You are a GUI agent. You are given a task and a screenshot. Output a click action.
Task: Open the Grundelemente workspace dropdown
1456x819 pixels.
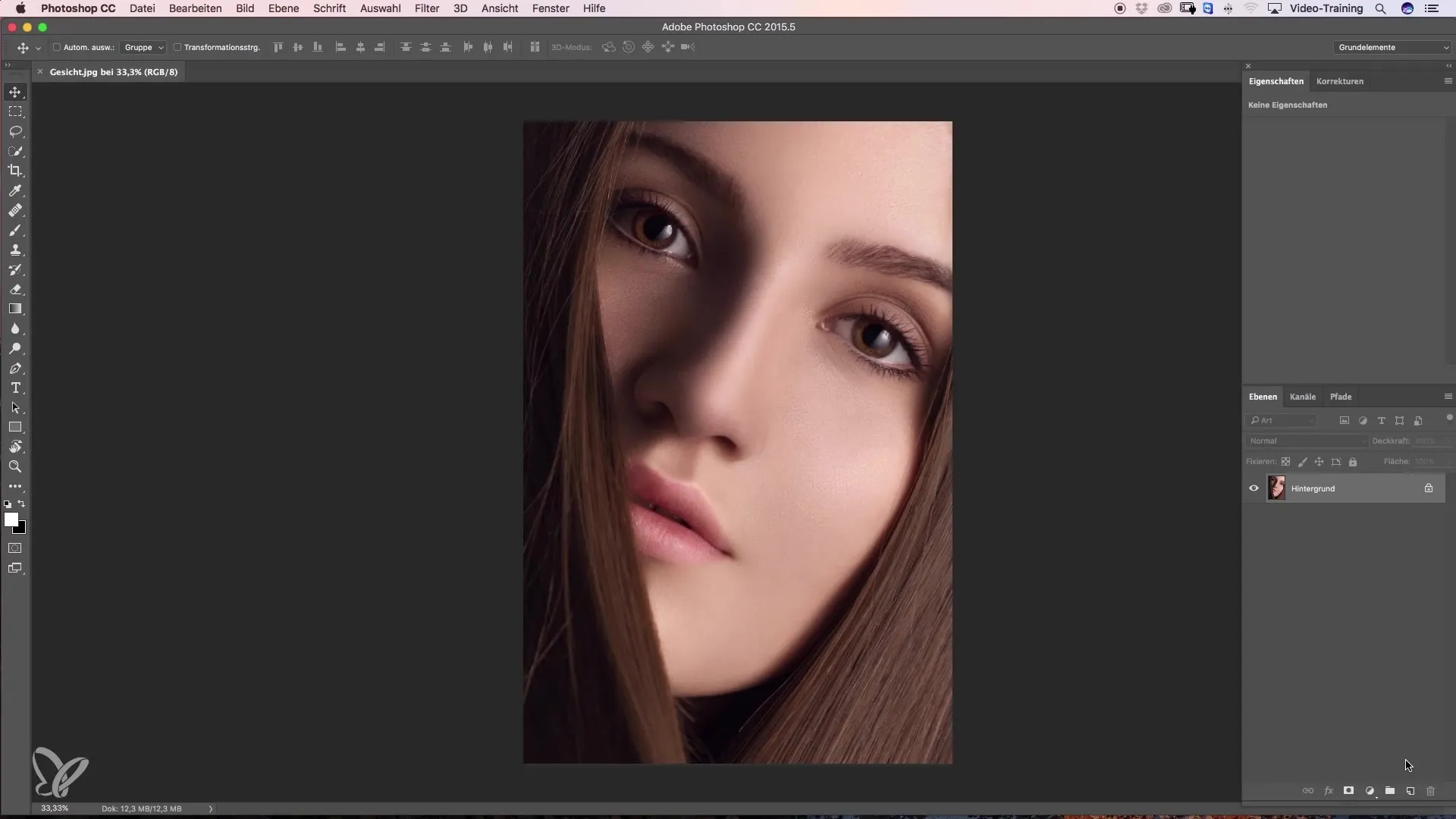[x=1392, y=47]
